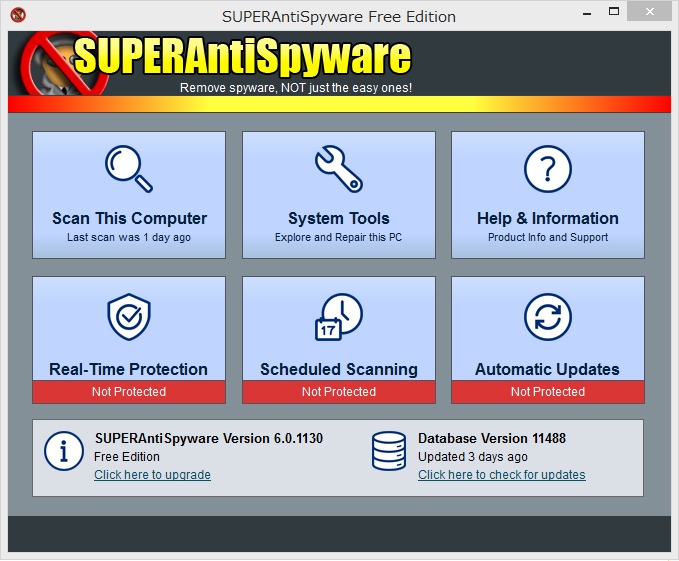
Task: Click the info circle icon
Action: (x=64, y=451)
